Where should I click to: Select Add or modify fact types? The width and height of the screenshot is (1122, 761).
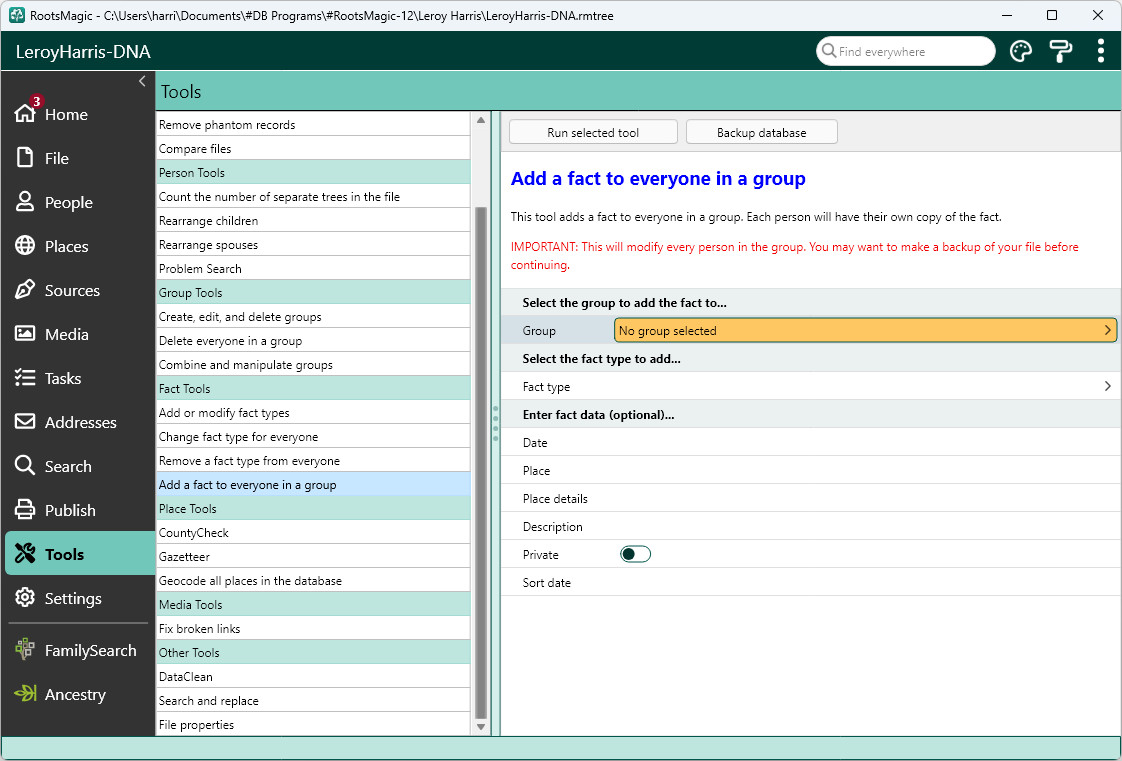point(313,412)
